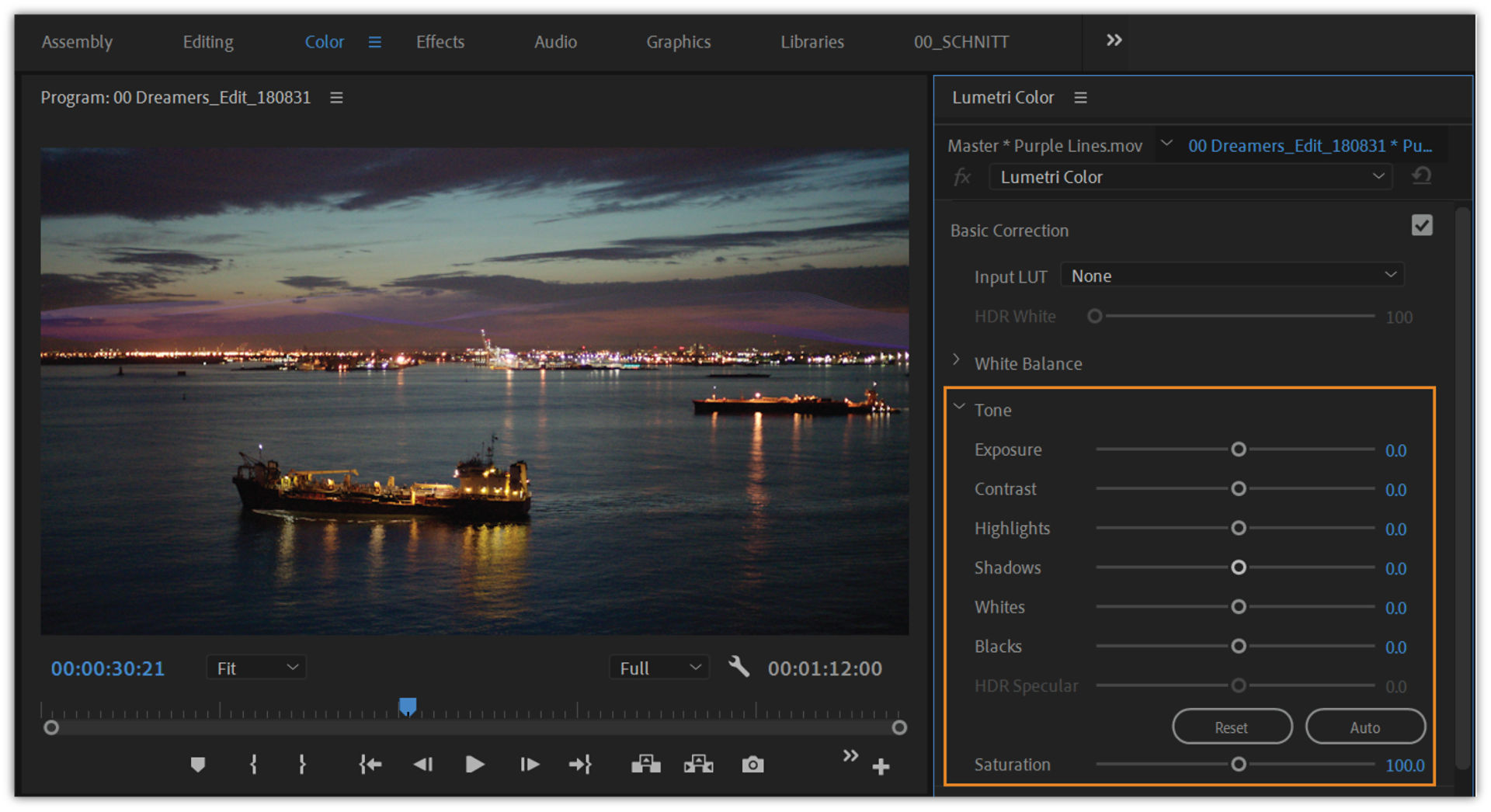Open the wrench settings menu

click(739, 667)
